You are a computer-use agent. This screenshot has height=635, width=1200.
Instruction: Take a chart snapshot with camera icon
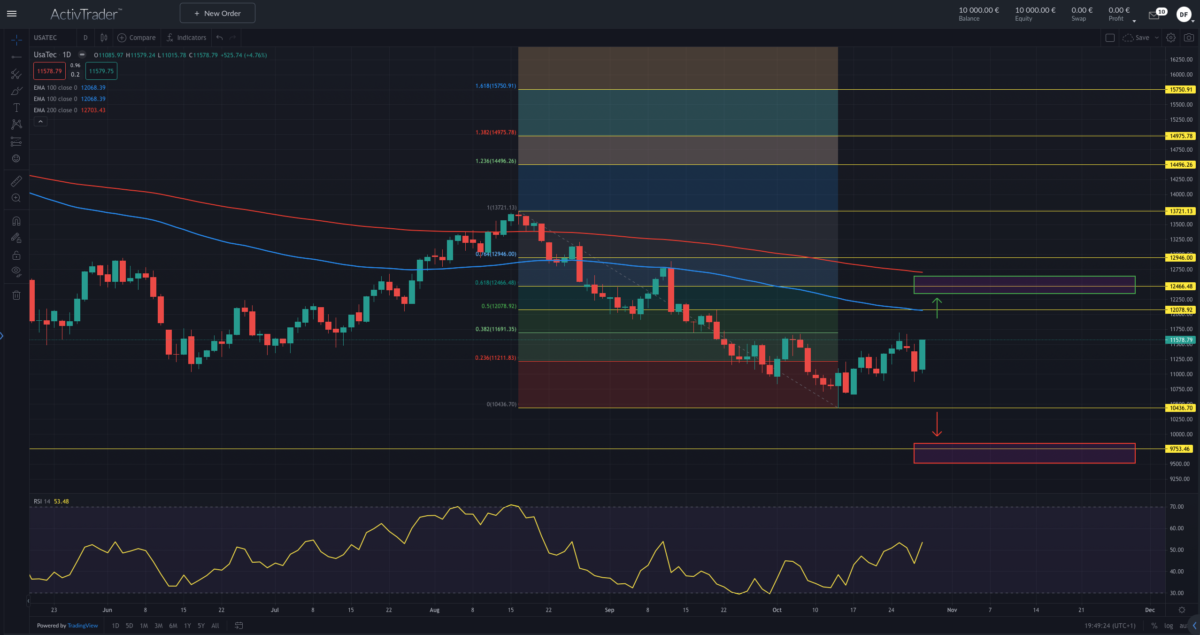pos(1187,37)
